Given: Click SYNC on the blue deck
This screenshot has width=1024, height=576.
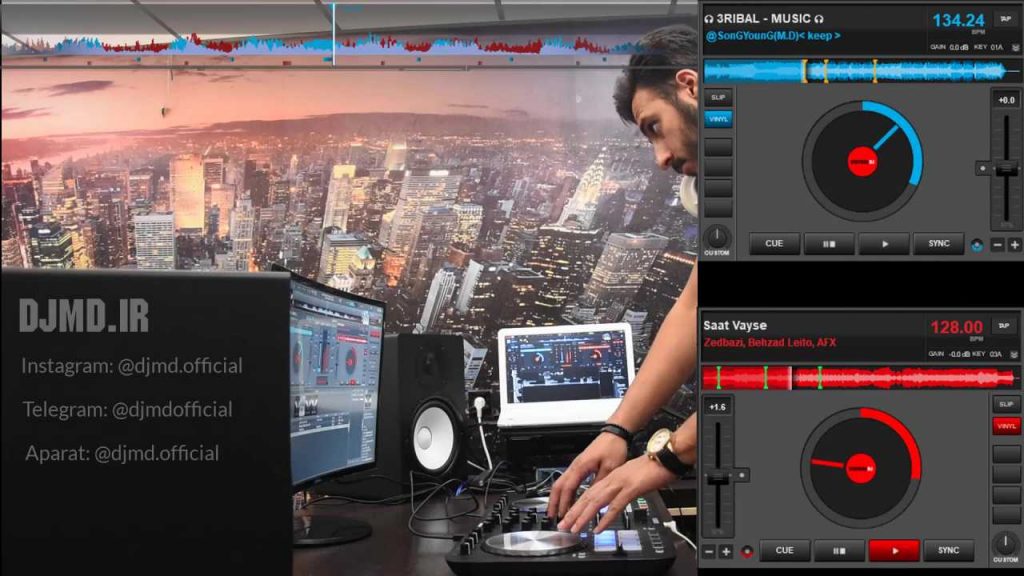Looking at the screenshot, I should [x=938, y=244].
